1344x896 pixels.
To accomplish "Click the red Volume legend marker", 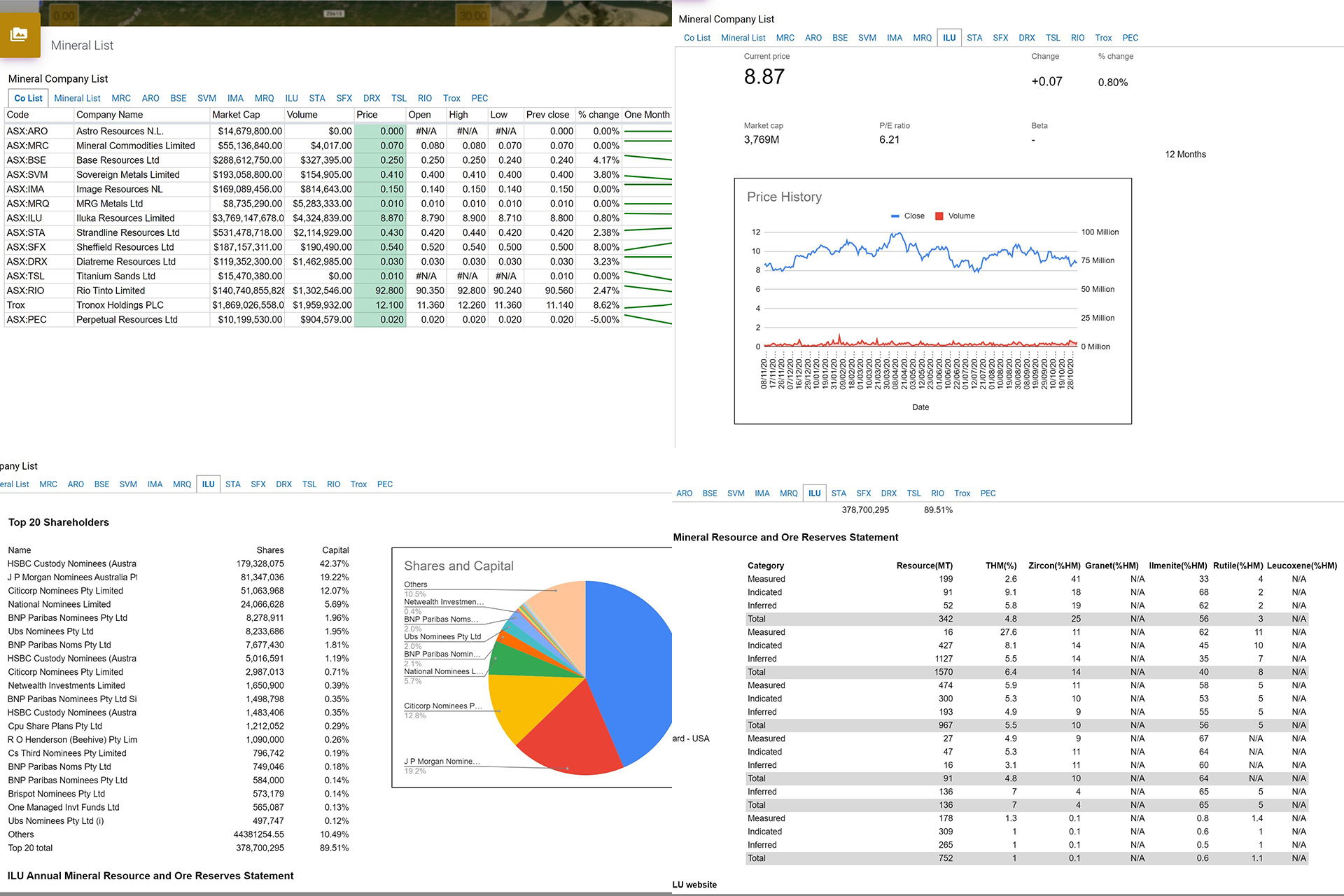I will pyautogui.click(x=939, y=216).
